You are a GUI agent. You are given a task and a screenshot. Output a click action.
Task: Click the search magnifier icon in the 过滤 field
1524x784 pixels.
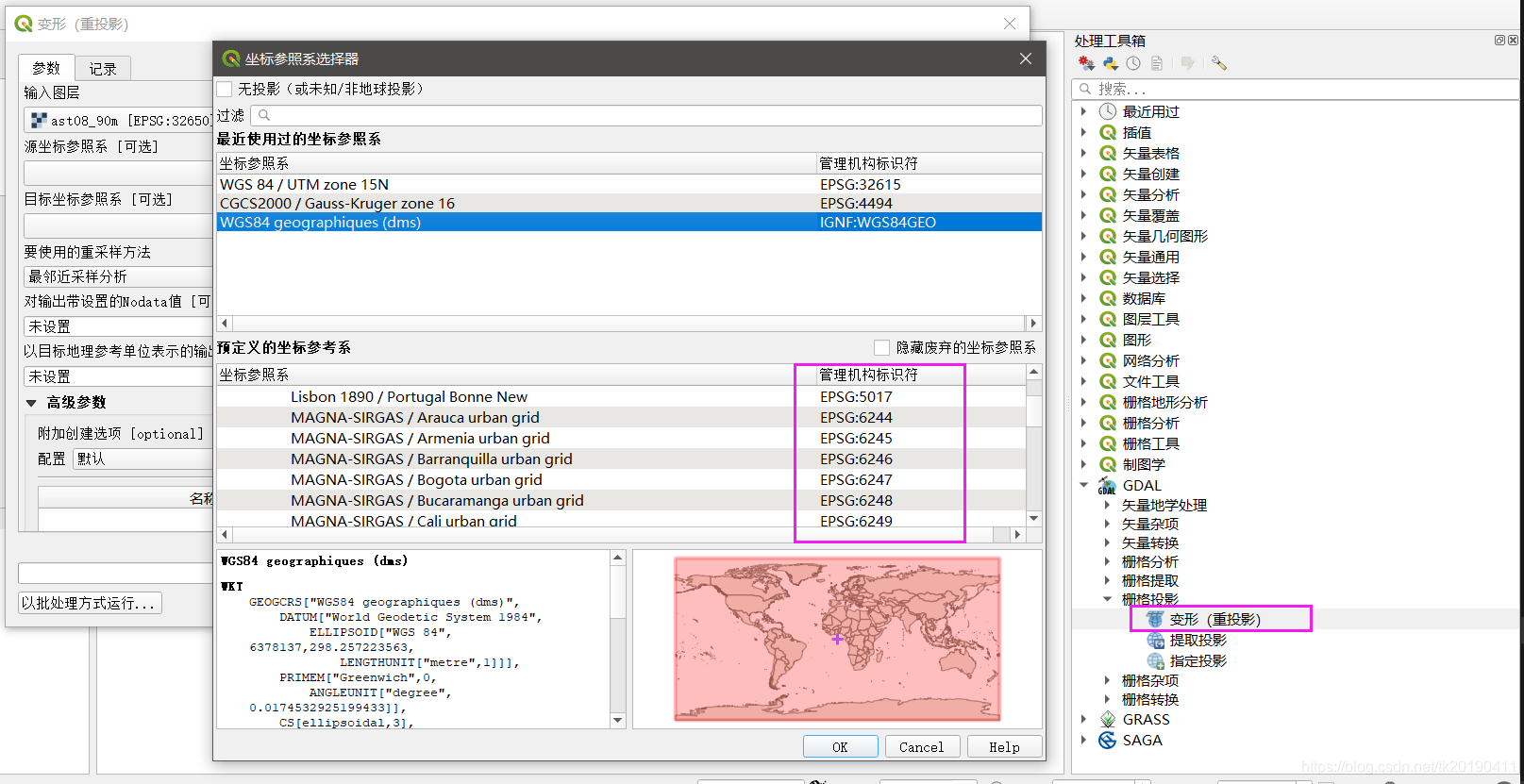tap(264, 115)
